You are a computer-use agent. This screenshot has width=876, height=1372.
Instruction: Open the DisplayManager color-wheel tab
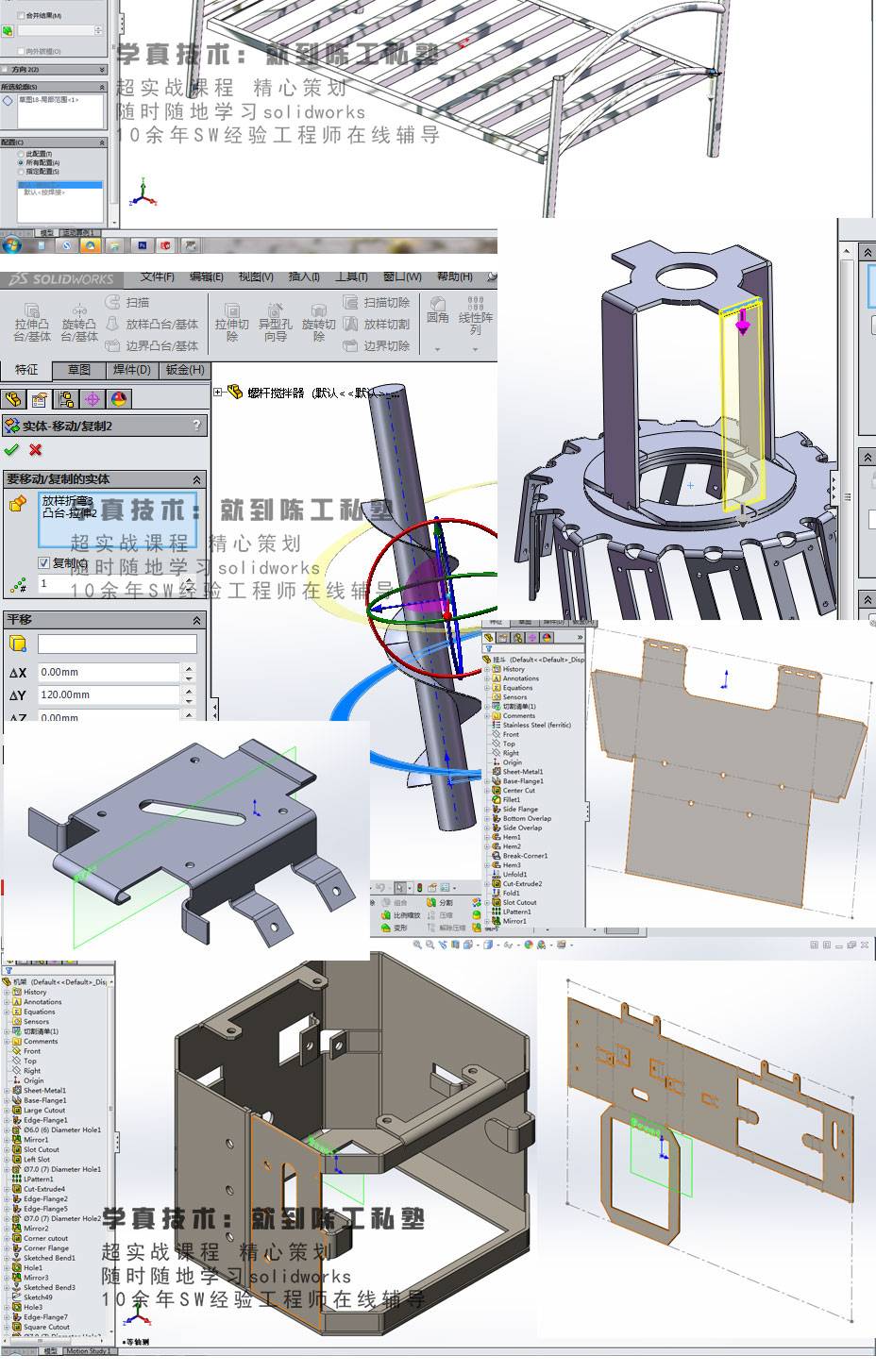click(x=119, y=399)
